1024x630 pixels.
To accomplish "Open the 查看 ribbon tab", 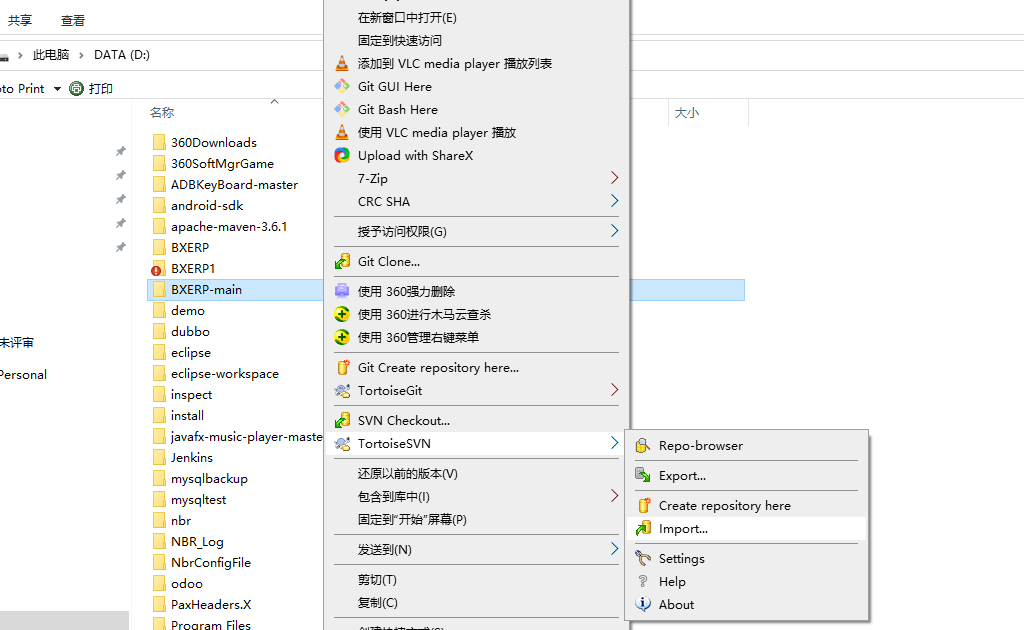I will click(72, 20).
